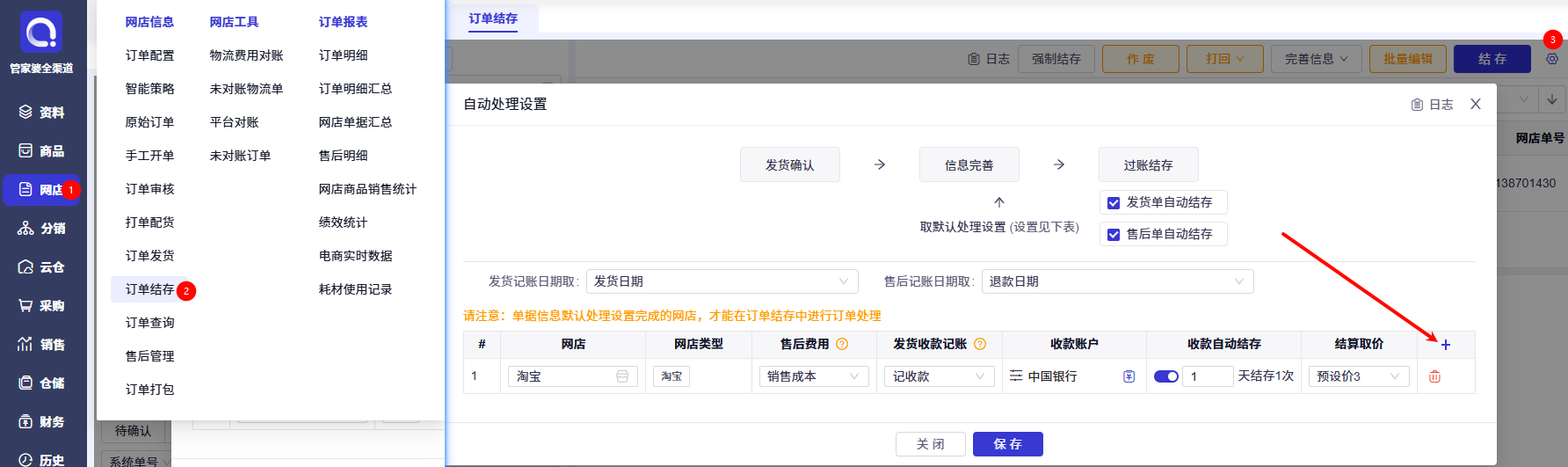The width and height of the screenshot is (1568, 467).
Task: Click the days input showing 1
Action: tap(1209, 376)
